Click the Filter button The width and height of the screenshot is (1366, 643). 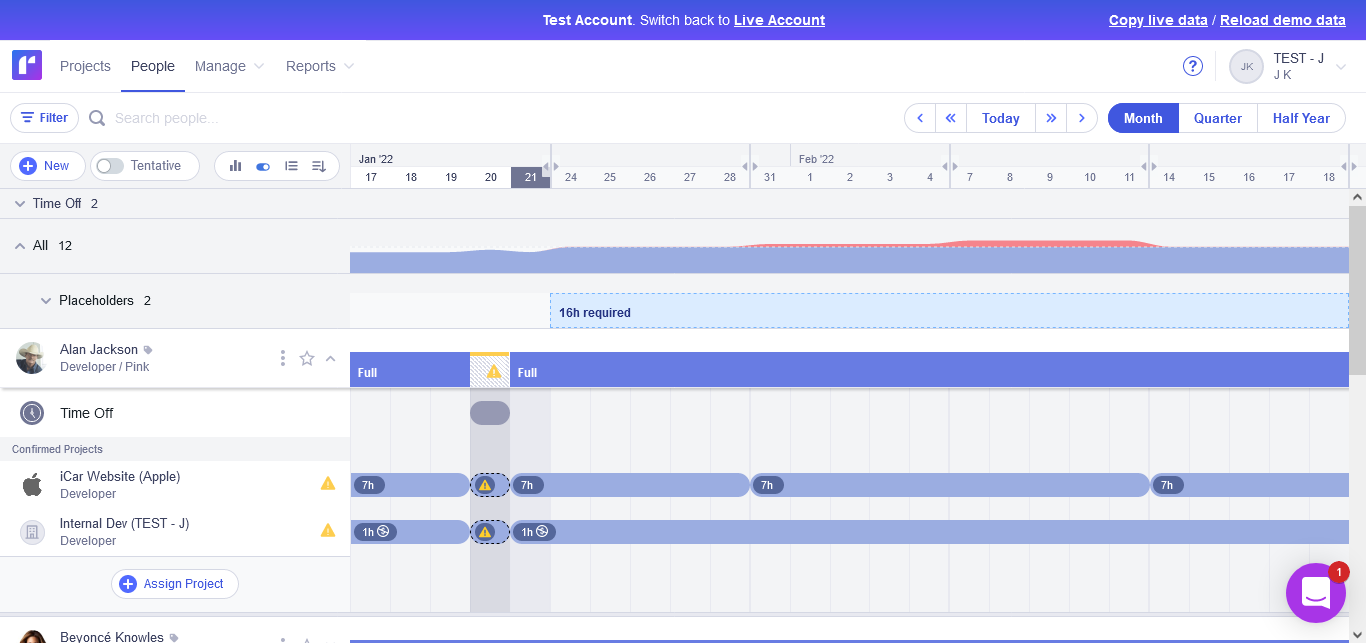click(44, 118)
